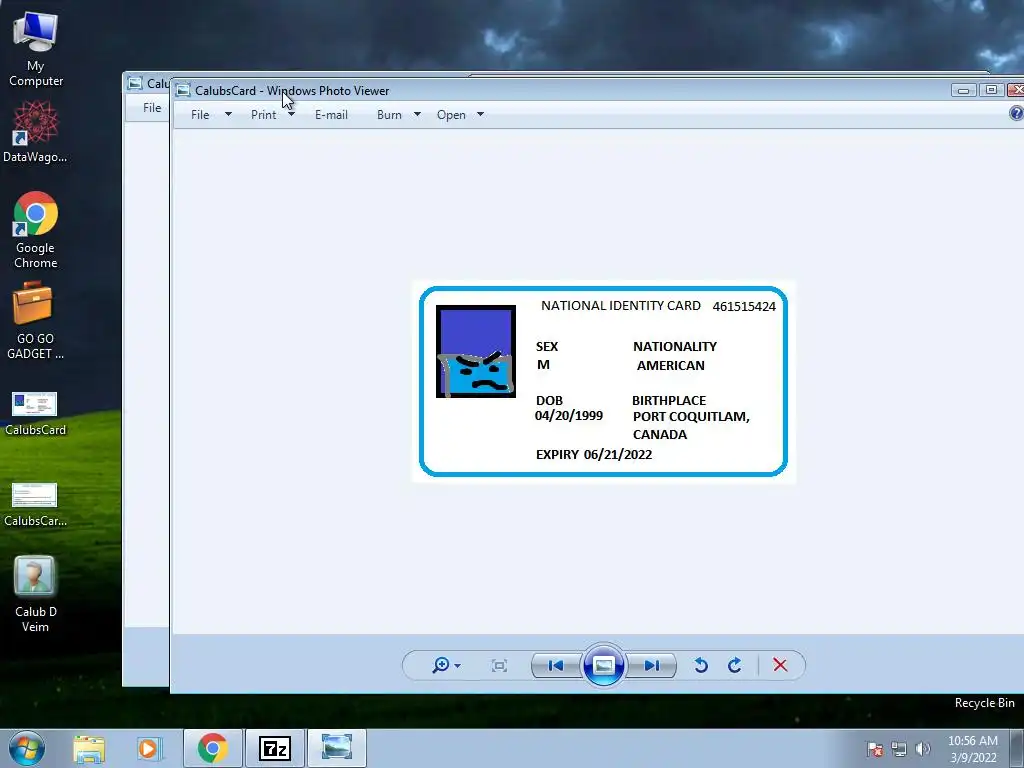Expand the File dropdown arrow
Viewport: 1024px width, 768px height.
[x=228, y=114]
